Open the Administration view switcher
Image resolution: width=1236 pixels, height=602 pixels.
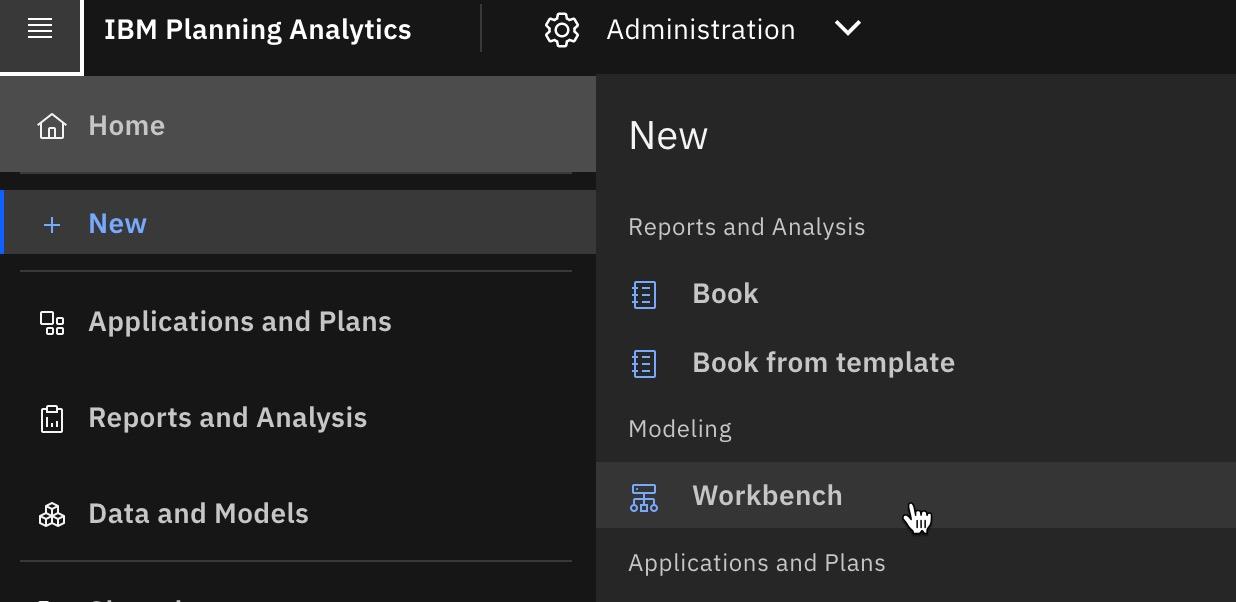click(x=700, y=30)
